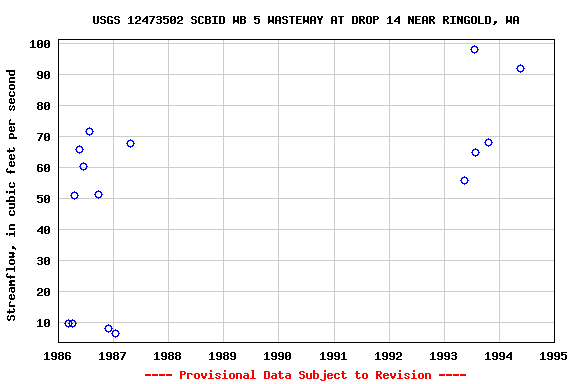Select the late-1986 data point near 8
The width and height of the screenshot is (576, 384).
pos(108,329)
